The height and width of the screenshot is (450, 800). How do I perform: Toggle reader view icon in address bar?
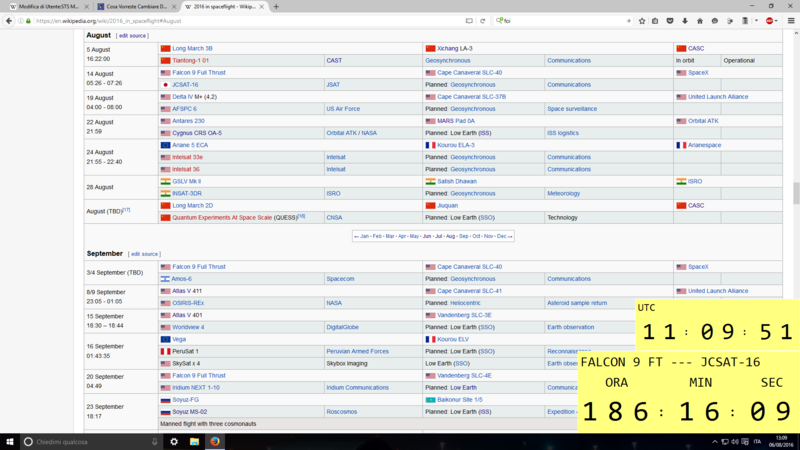click(x=469, y=21)
